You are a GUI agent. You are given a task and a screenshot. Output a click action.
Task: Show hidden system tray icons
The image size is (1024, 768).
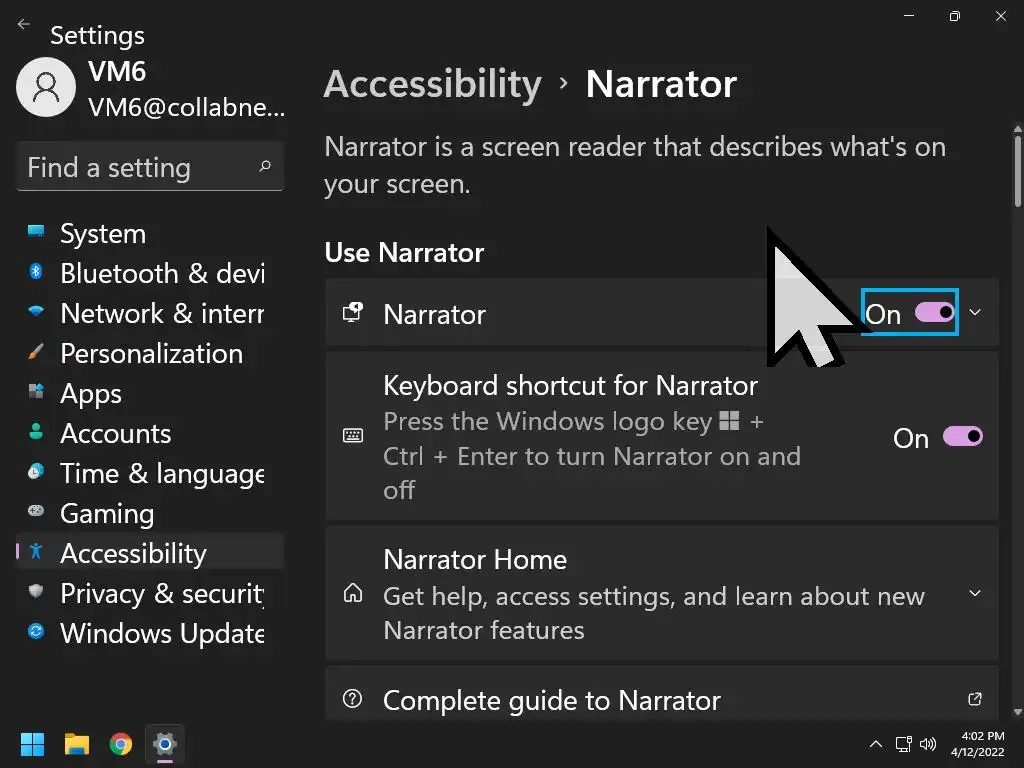click(x=876, y=744)
